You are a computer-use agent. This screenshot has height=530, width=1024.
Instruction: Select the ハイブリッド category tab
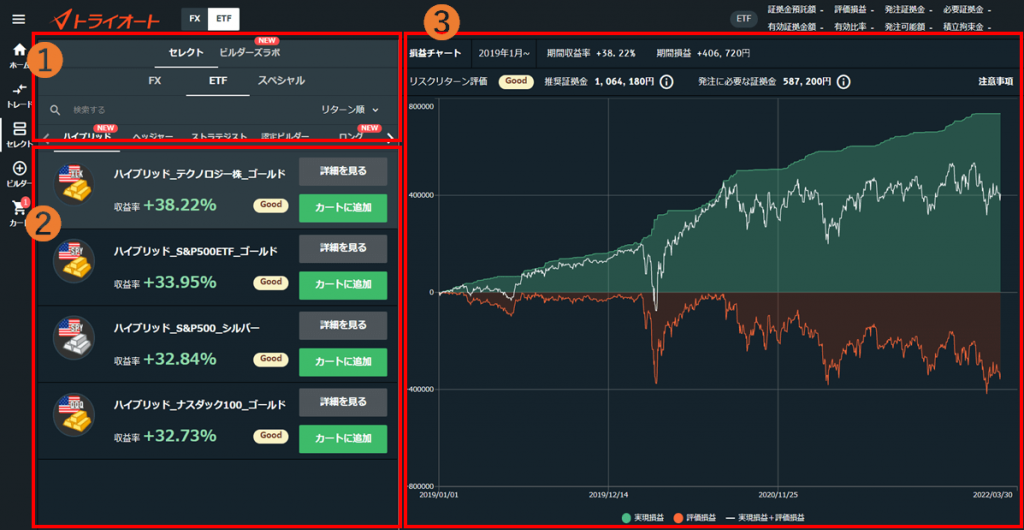click(88, 136)
